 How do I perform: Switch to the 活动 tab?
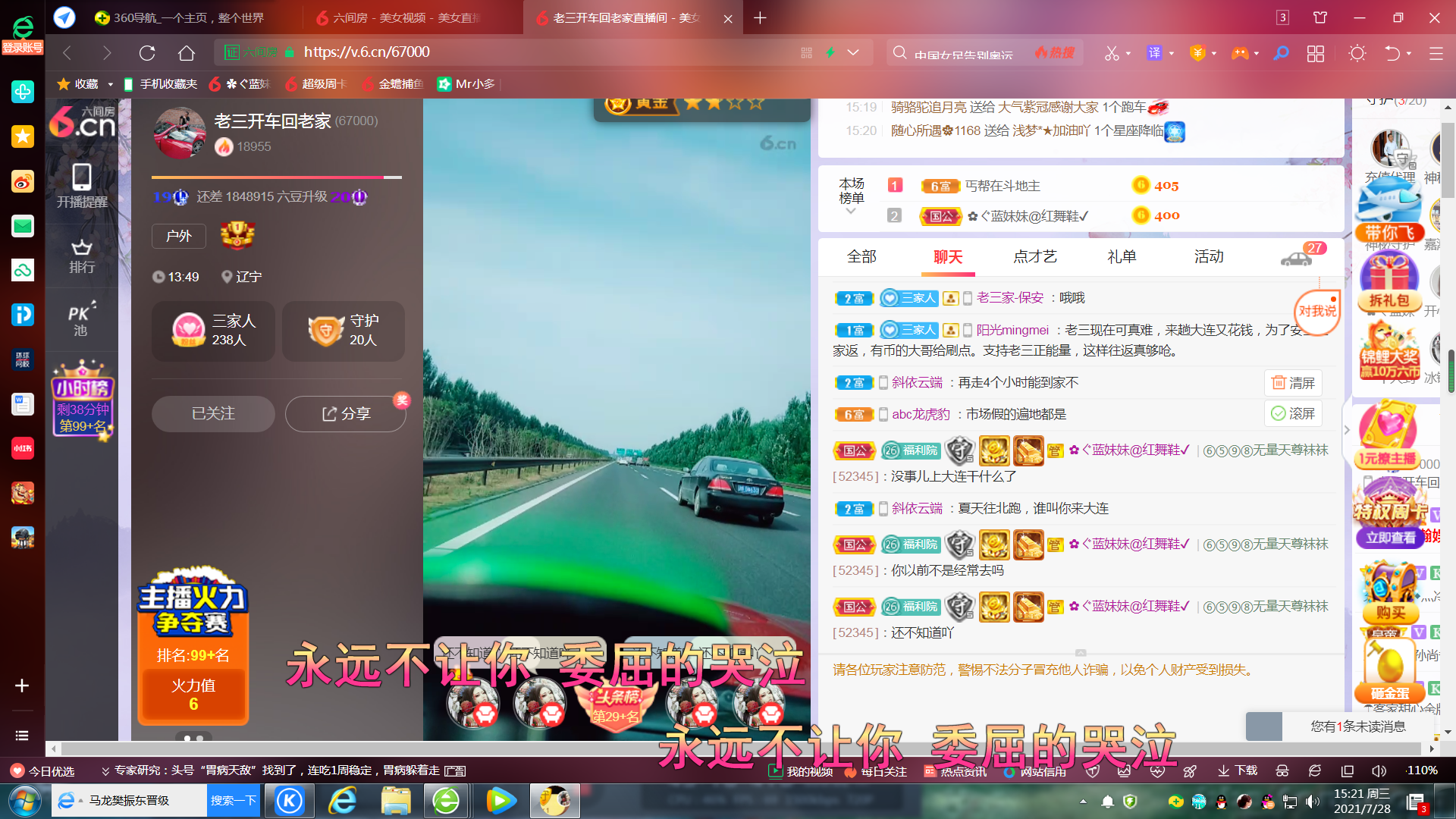point(1209,256)
